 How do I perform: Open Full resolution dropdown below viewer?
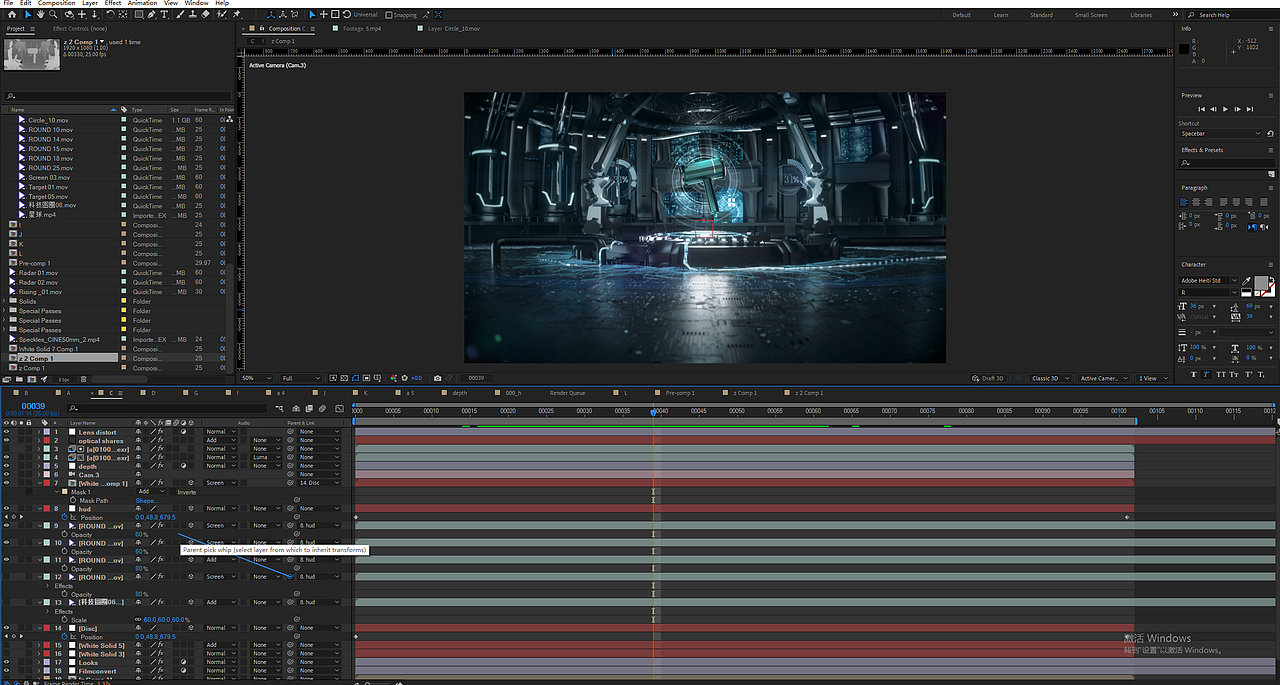click(300, 378)
